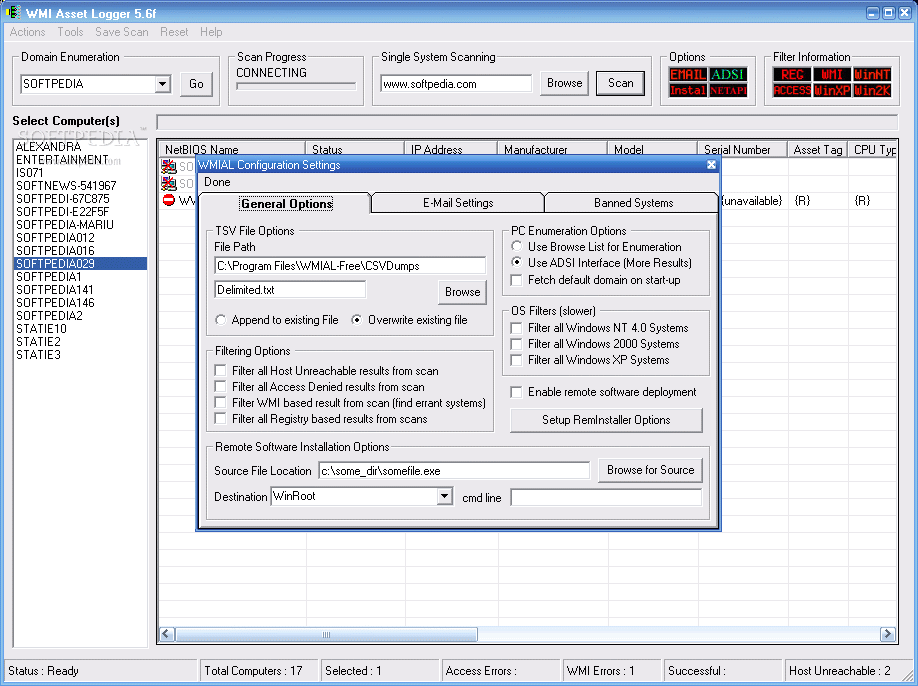
Task: Click the Go button
Action: tap(196, 84)
